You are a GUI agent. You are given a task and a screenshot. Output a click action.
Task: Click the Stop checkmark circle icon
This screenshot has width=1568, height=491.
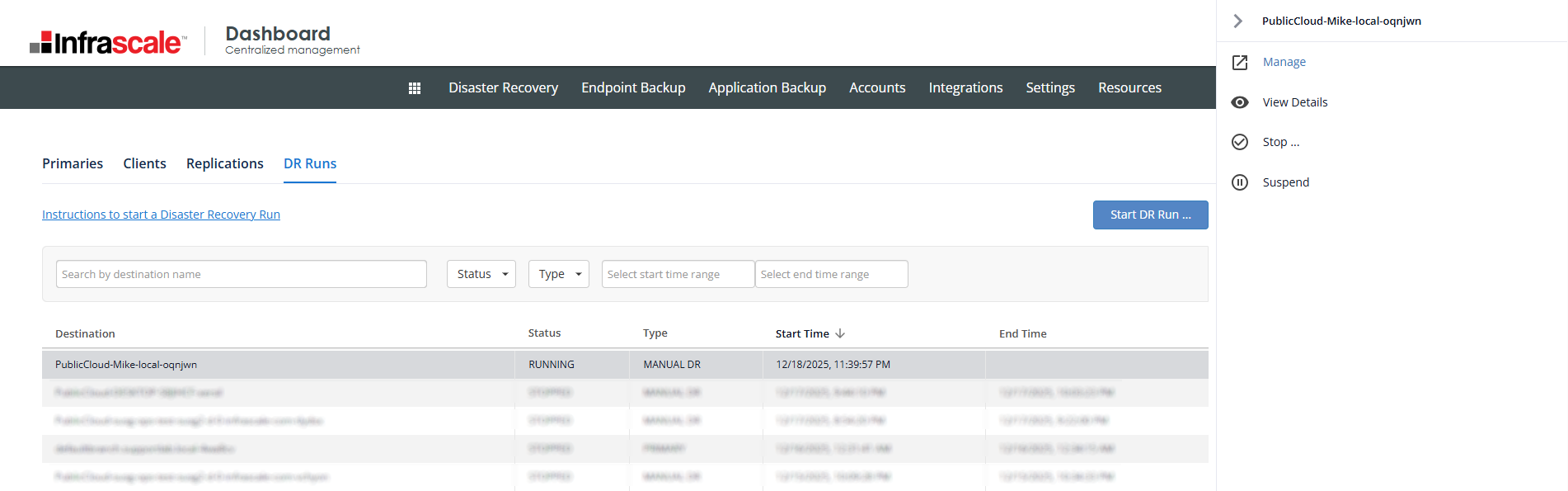(x=1240, y=142)
